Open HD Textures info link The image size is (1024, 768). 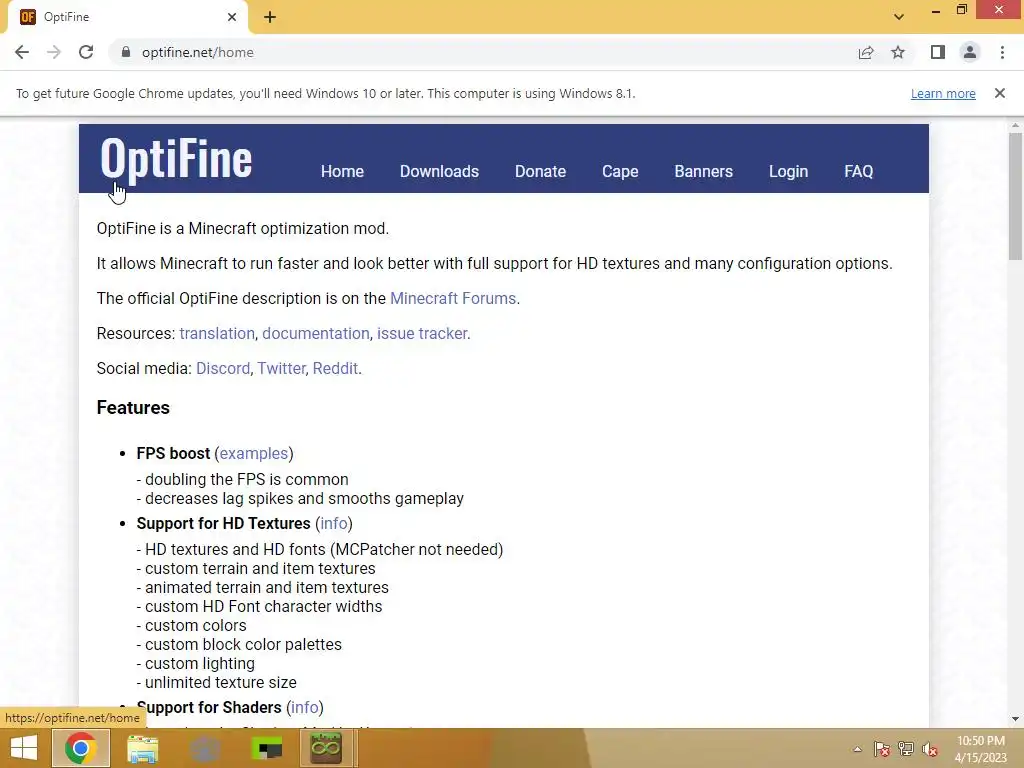tap(334, 524)
